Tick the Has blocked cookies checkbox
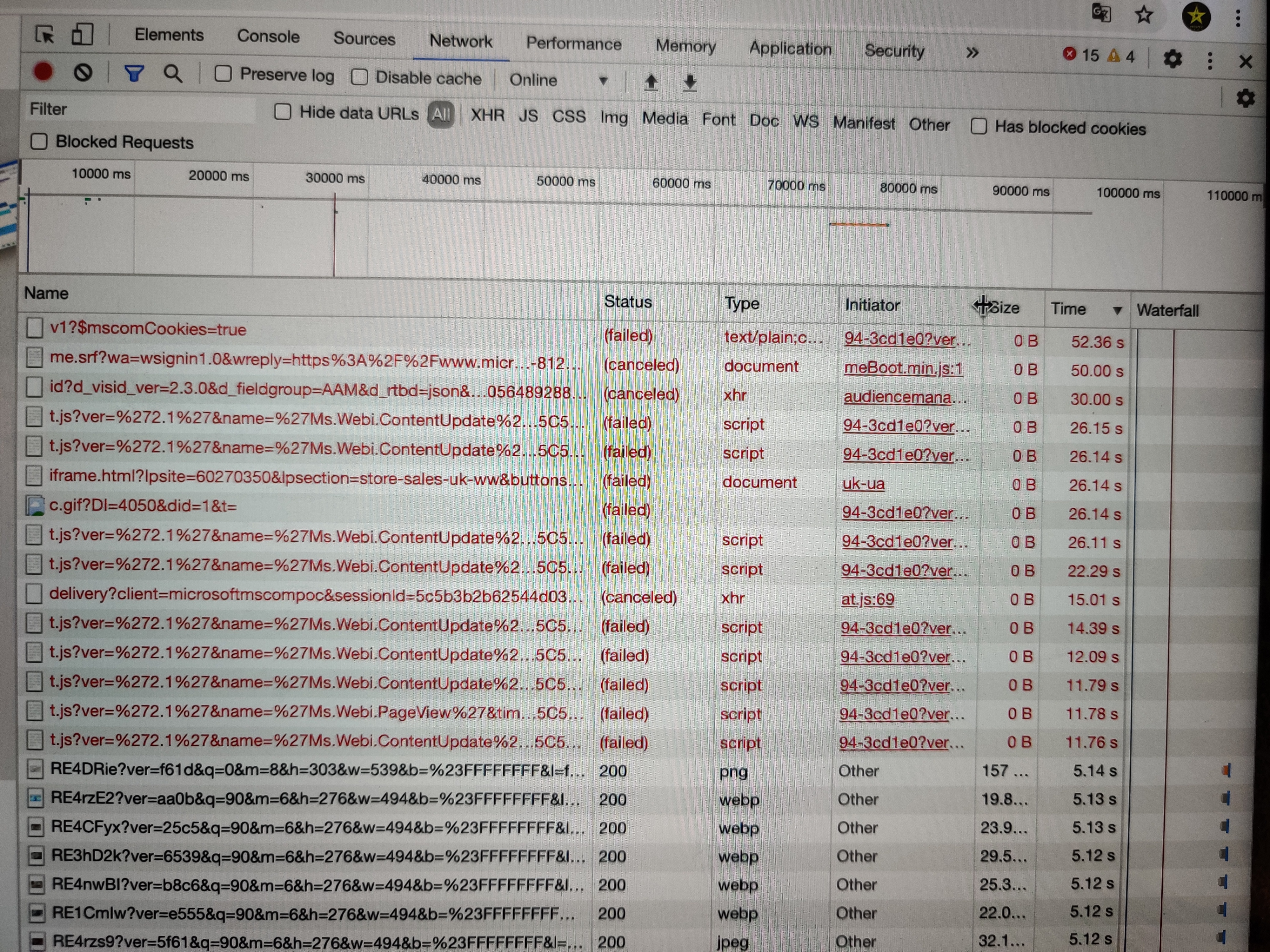Screen dimensions: 1270x952 pos(978,126)
